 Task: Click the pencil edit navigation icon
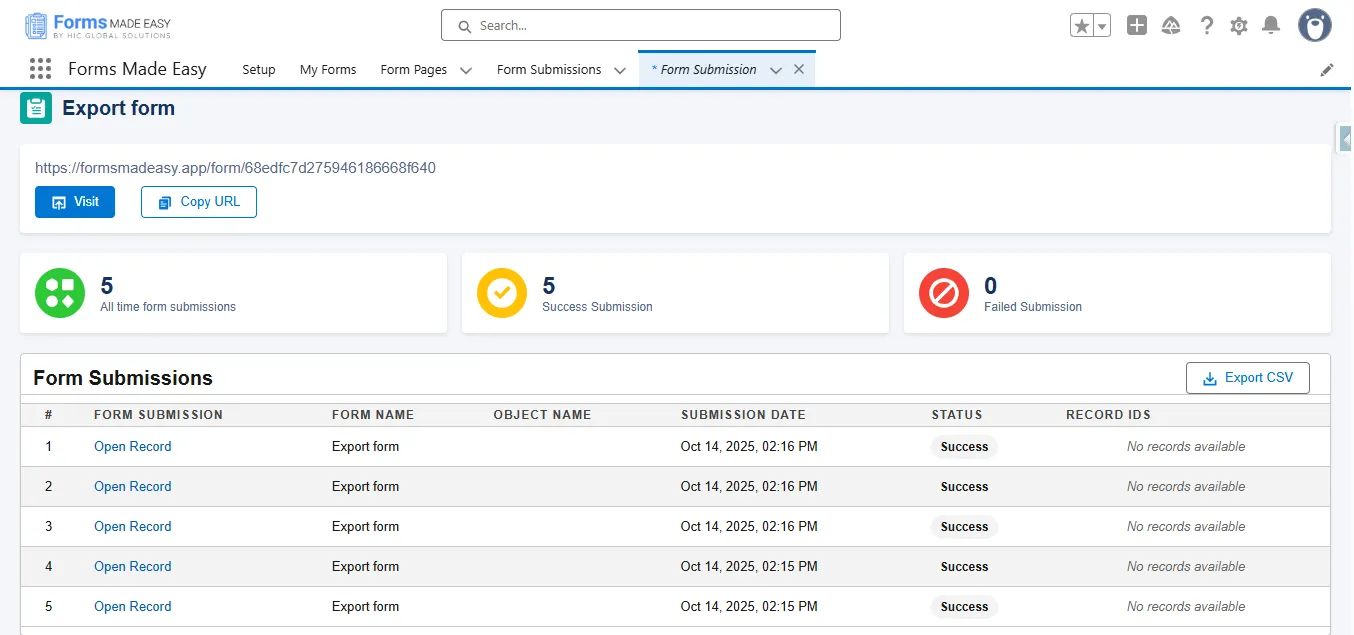tap(1327, 70)
